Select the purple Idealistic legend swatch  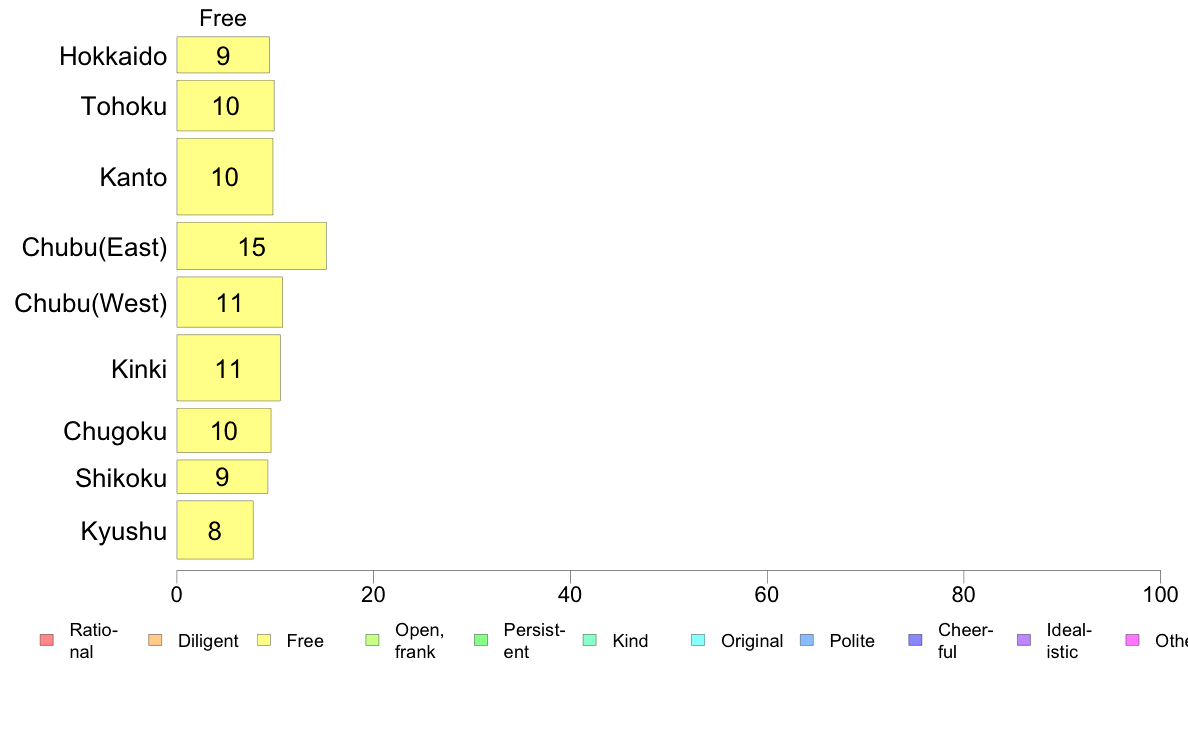(x=1024, y=640)
